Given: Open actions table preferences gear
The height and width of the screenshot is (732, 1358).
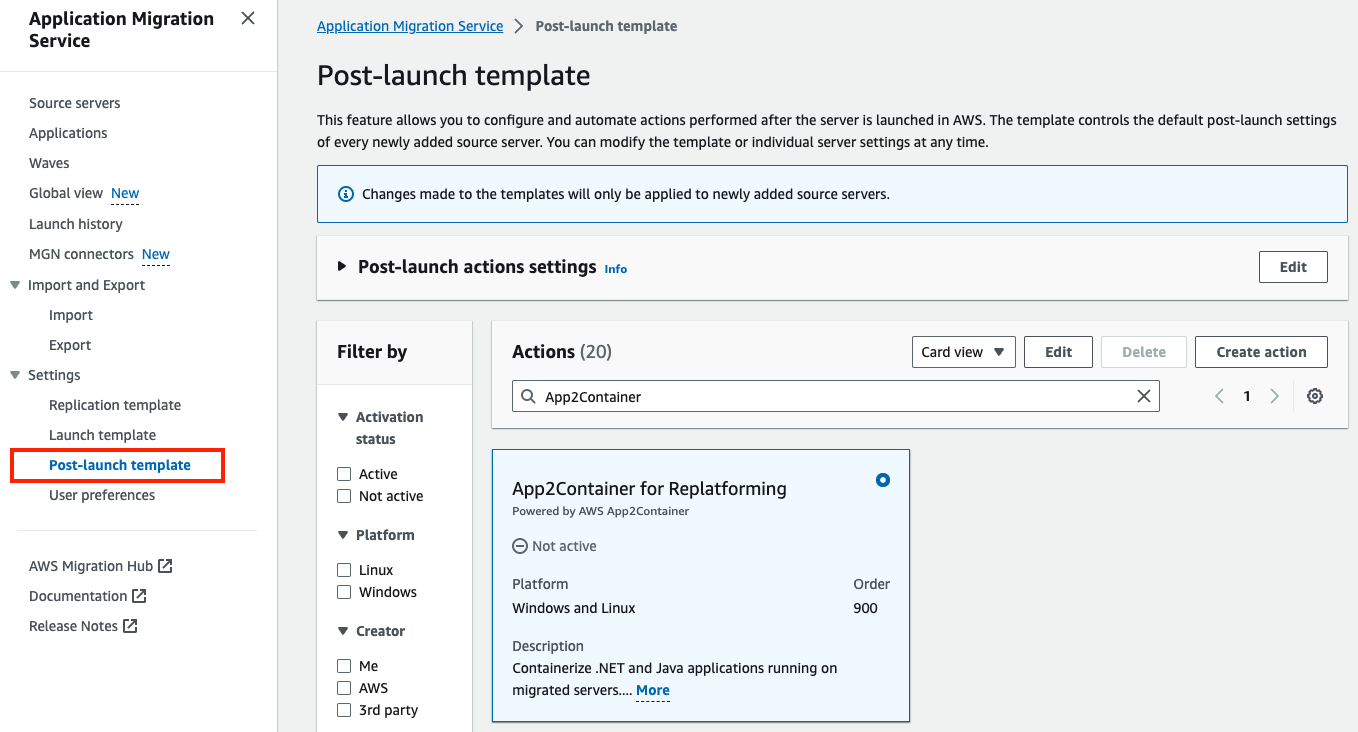Looking at the screenshot, I should (1315, 396).
